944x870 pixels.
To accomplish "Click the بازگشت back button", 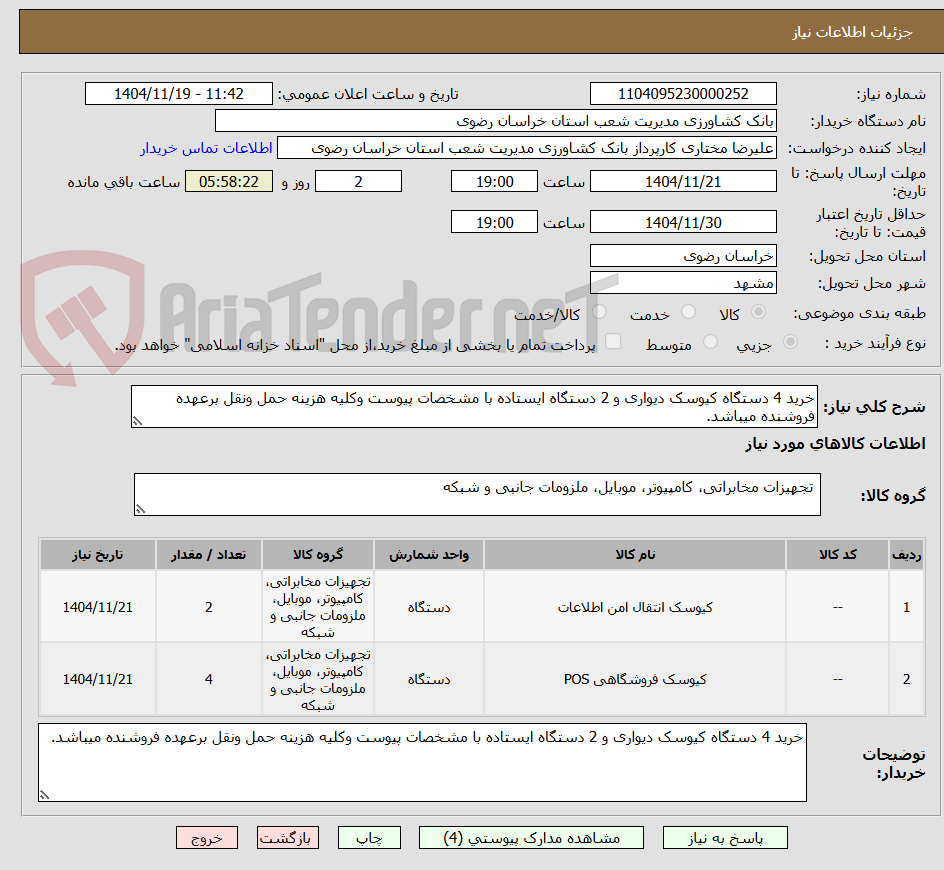I will [288, 837].
